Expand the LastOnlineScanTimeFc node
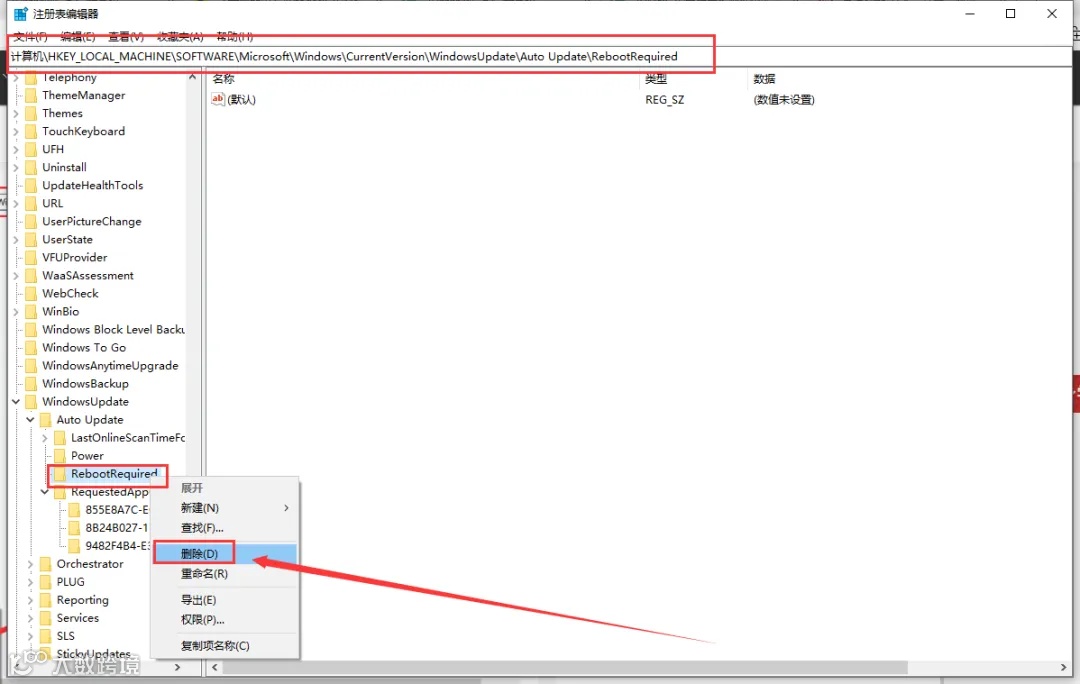Image resolution: width=1080 pixels, height=684 pixels. [x=45, y=437]
